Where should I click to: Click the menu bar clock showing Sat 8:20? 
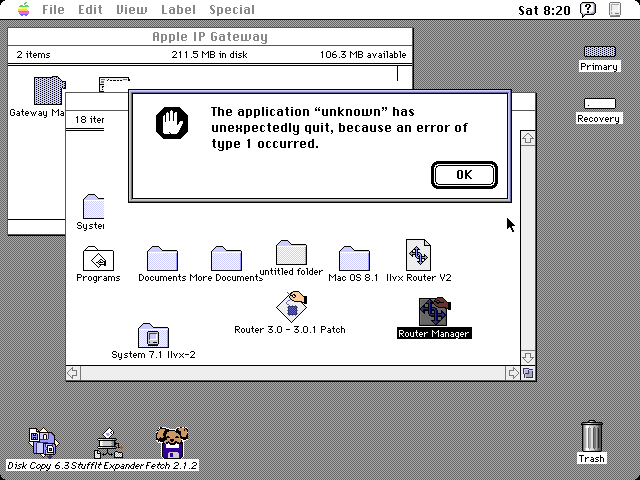pyautogui.click(x=544, y=10)
